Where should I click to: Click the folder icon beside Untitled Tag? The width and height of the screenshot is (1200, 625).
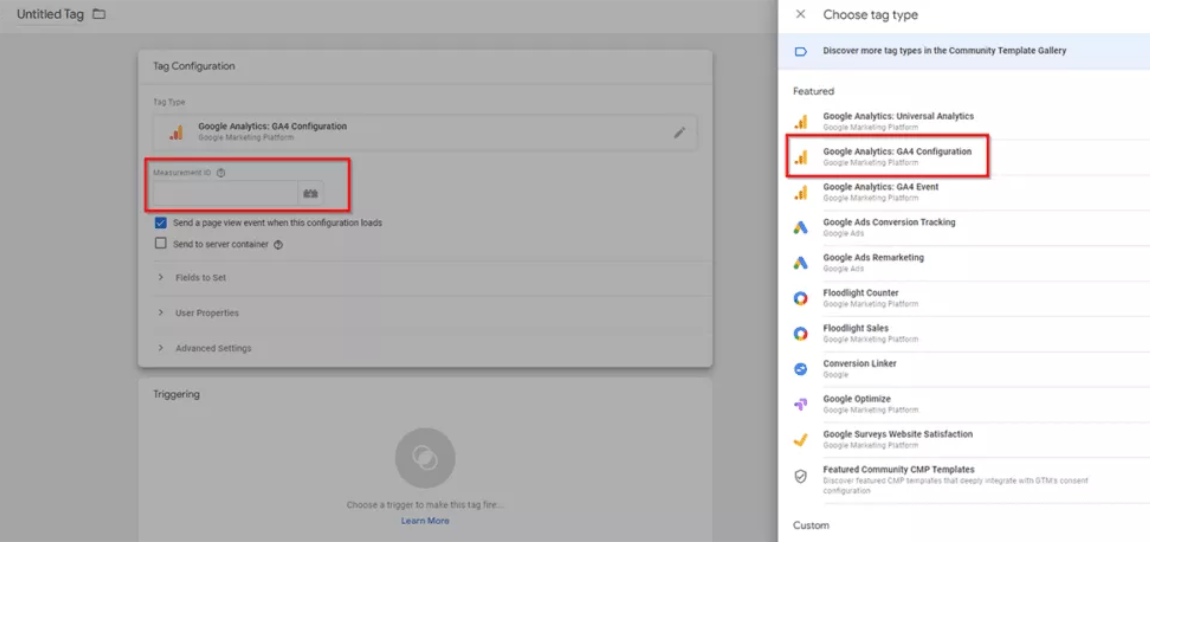tap(98, 14)
